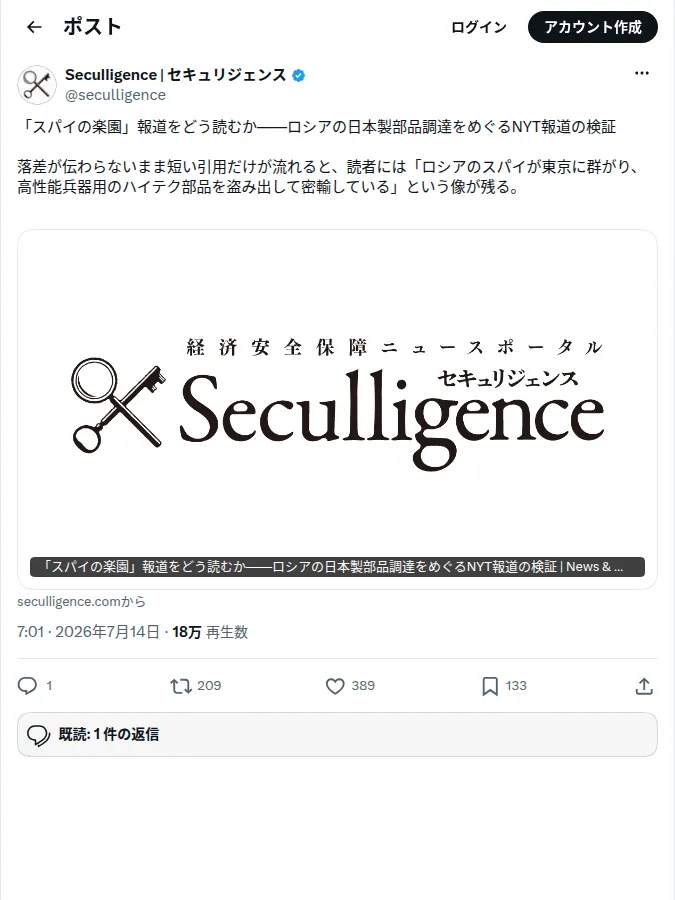Click the seculligence.comから source link

[82, 602]
